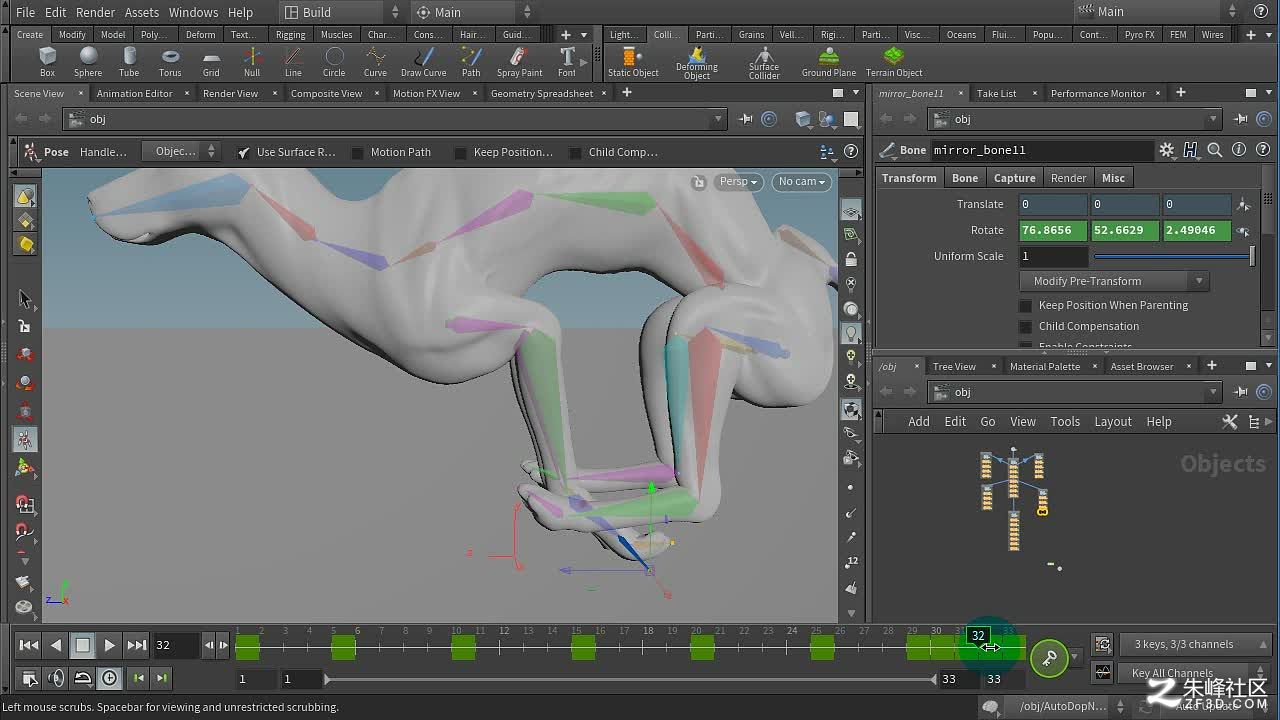Enable Keep Position... in pose toolbar
Image resolution: width=1280 pixels, height=720 pixels.
click(x=461, y=153)
